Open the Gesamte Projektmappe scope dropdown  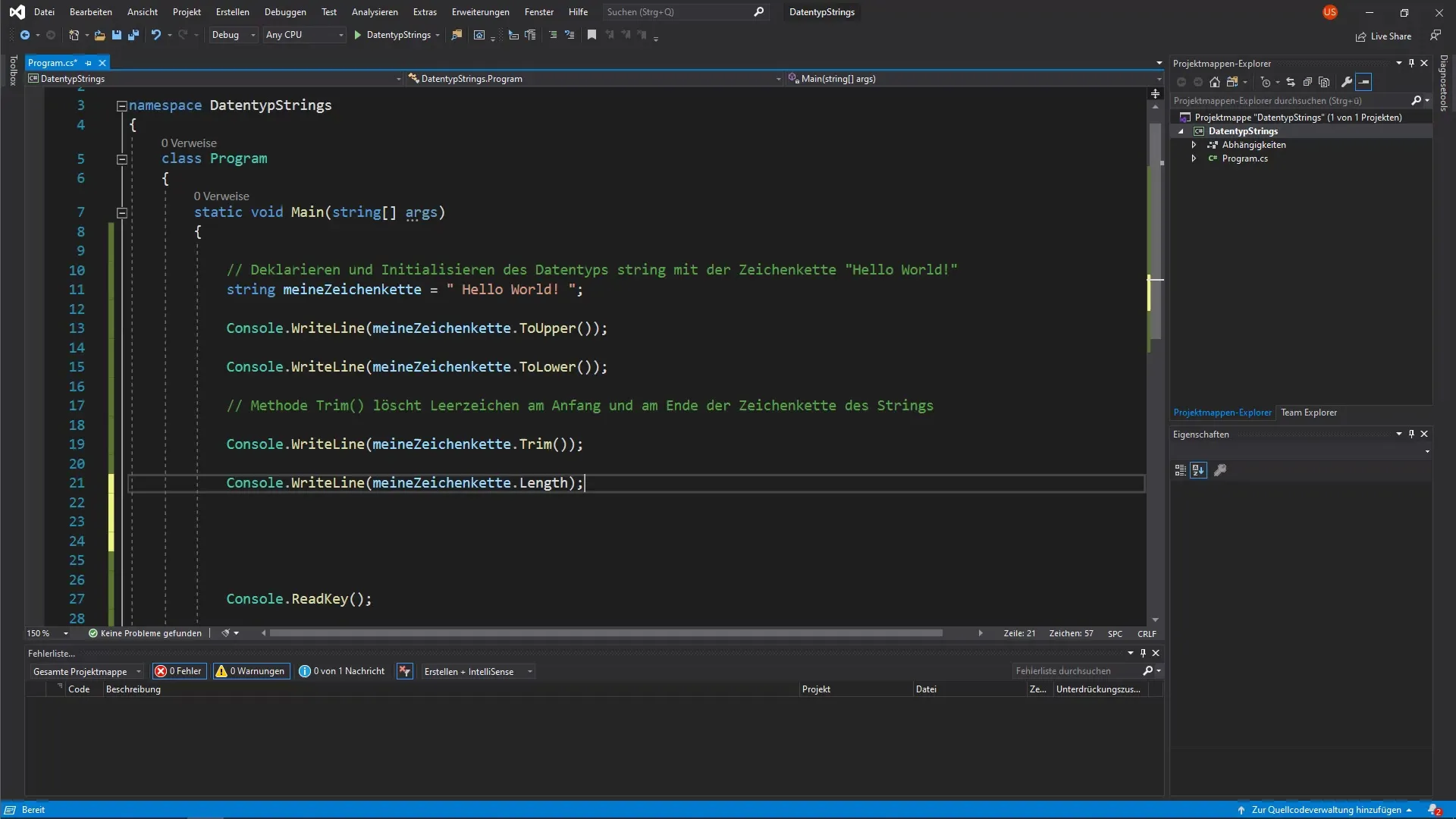coord(86,671)
